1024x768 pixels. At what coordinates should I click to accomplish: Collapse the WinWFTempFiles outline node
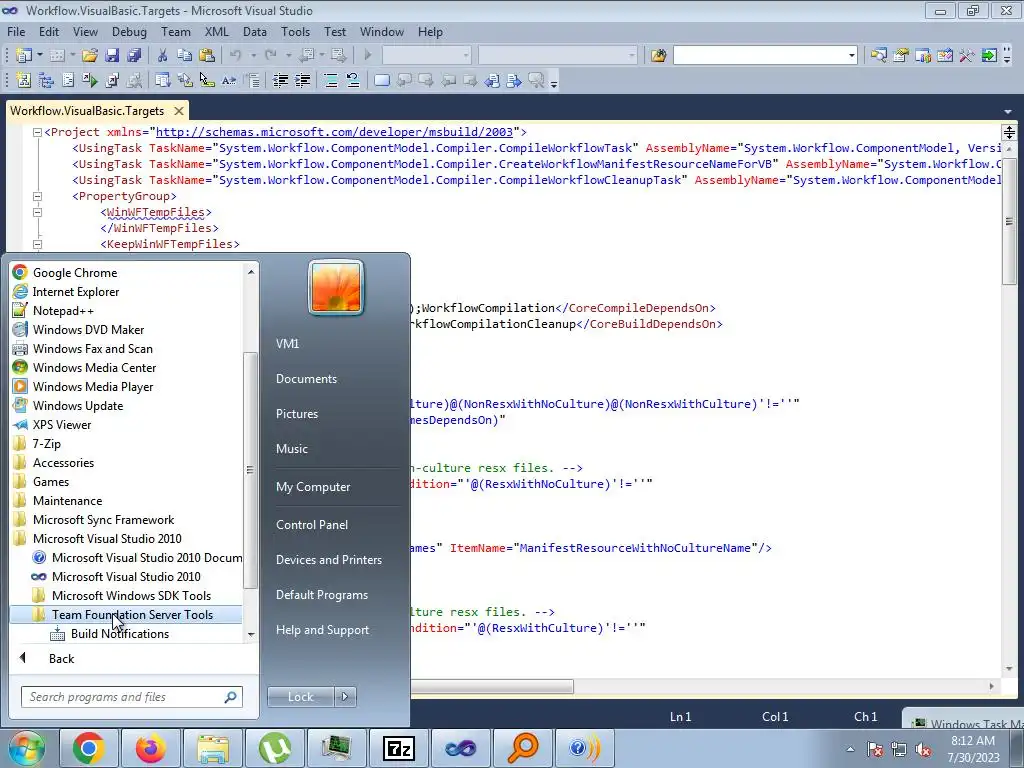point(37,212)
